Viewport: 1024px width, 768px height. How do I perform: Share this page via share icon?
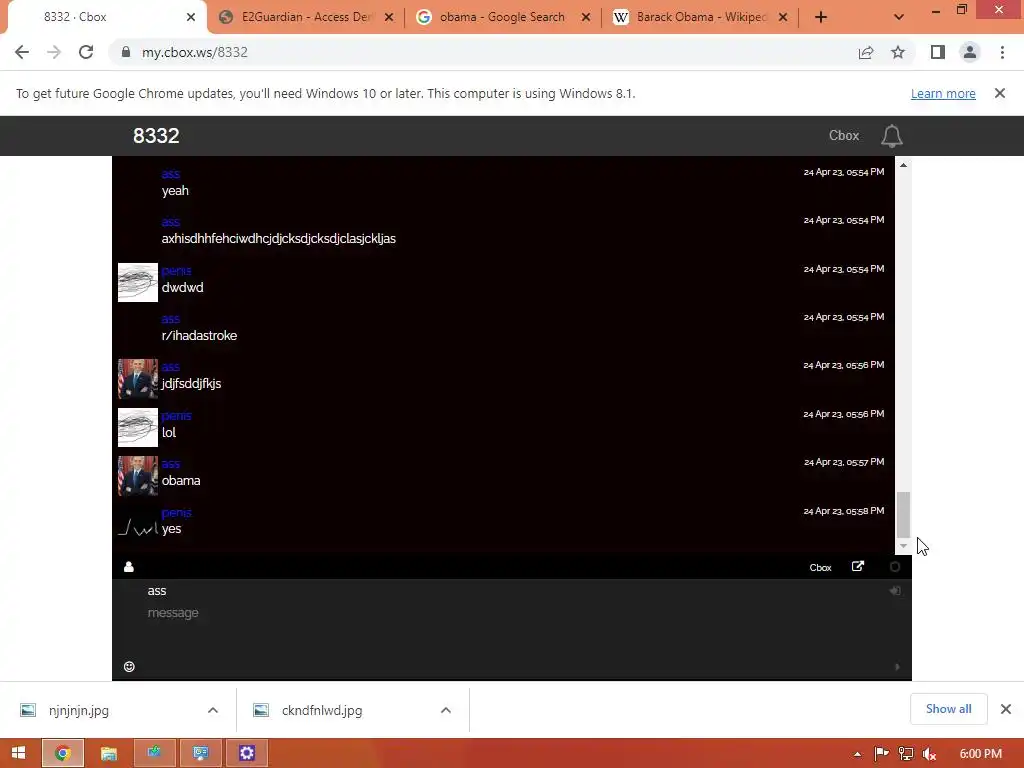click(x=866, y=52)
